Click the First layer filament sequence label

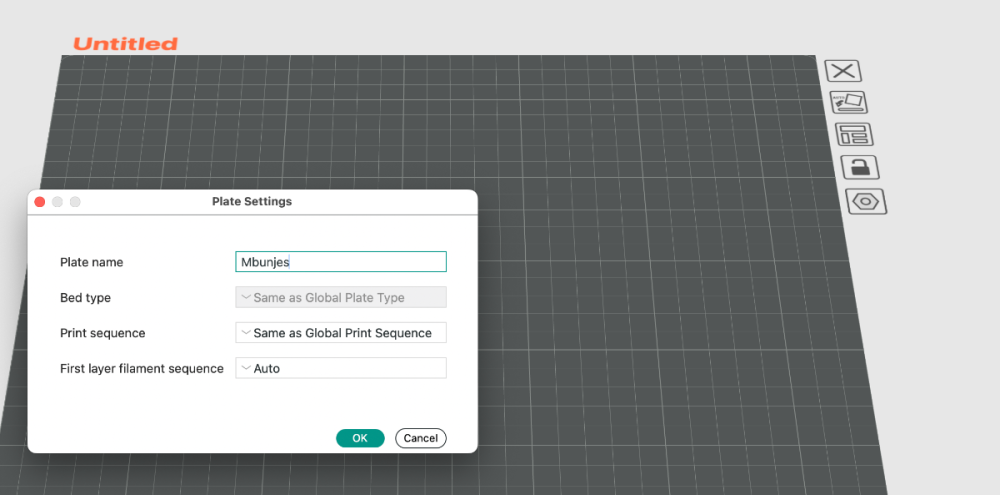pyautogui.click(x=142, y=369)
